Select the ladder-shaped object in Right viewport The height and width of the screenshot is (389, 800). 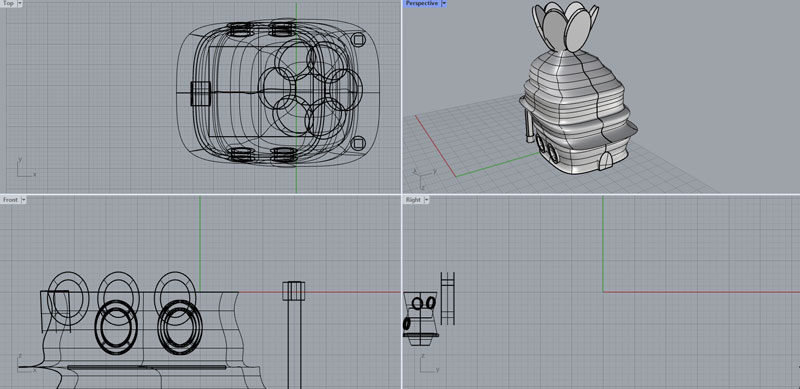coord(447,299)
